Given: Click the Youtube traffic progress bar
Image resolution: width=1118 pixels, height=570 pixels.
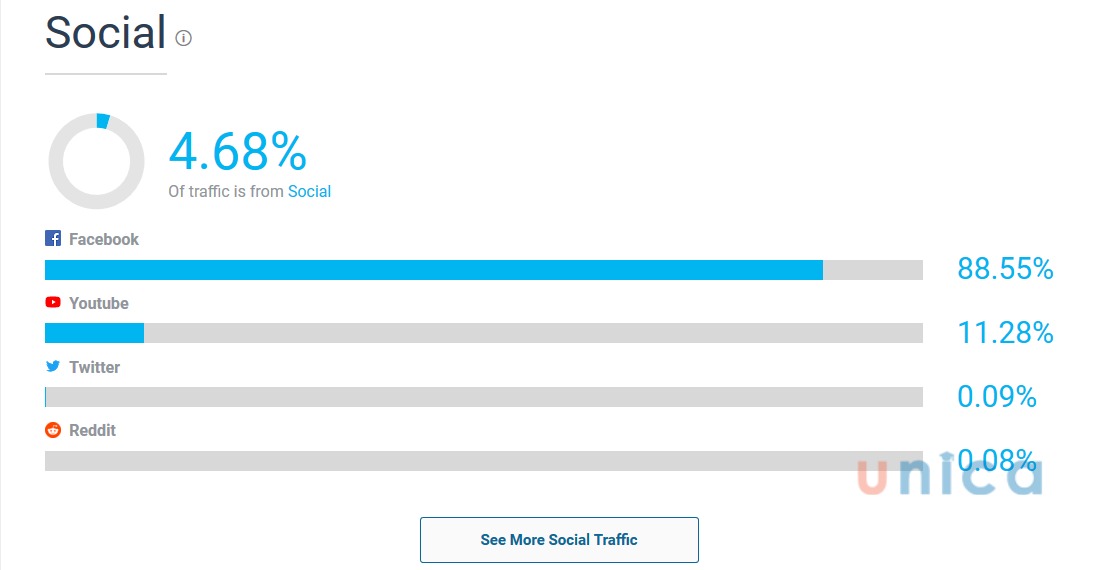Looking at the screenshot, I should click(x=483, y=333).
